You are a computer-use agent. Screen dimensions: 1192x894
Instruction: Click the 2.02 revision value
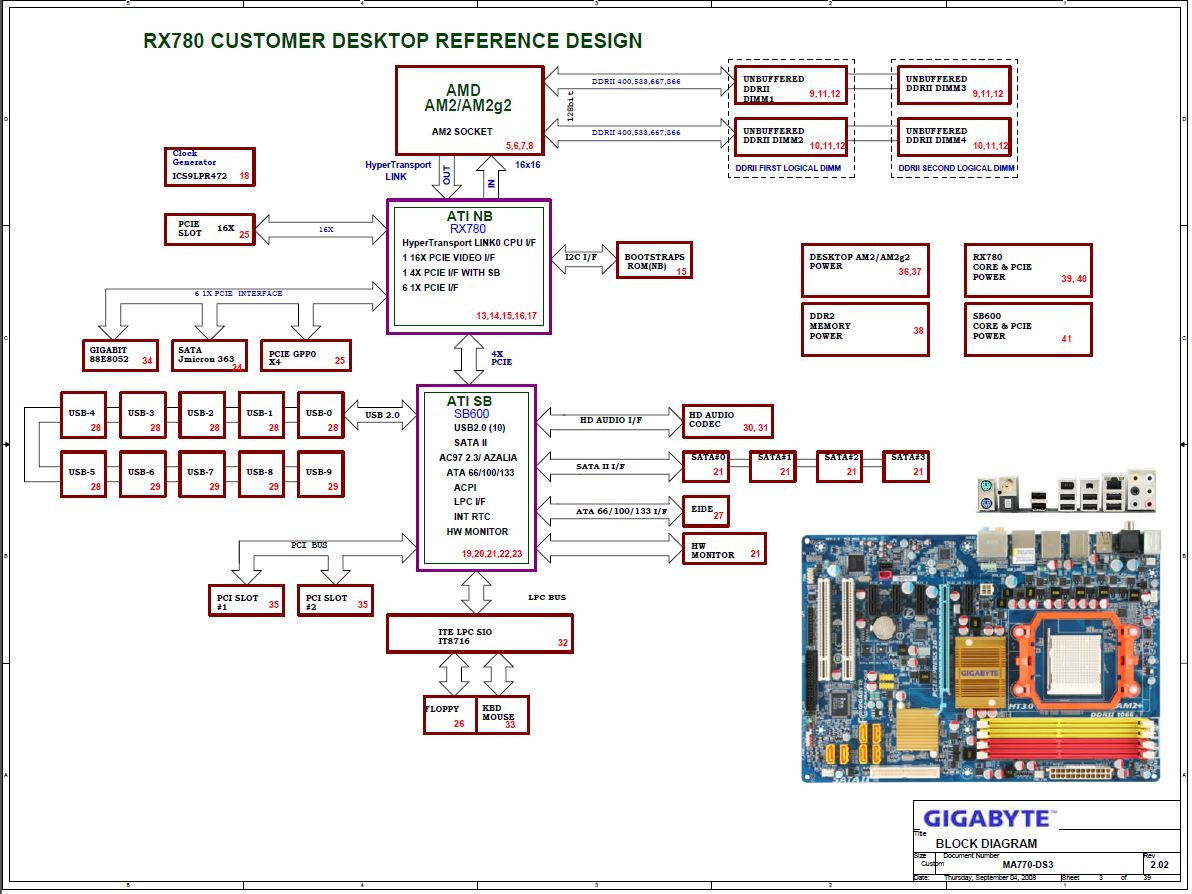pyautogui.click(x=1159, y=864)
